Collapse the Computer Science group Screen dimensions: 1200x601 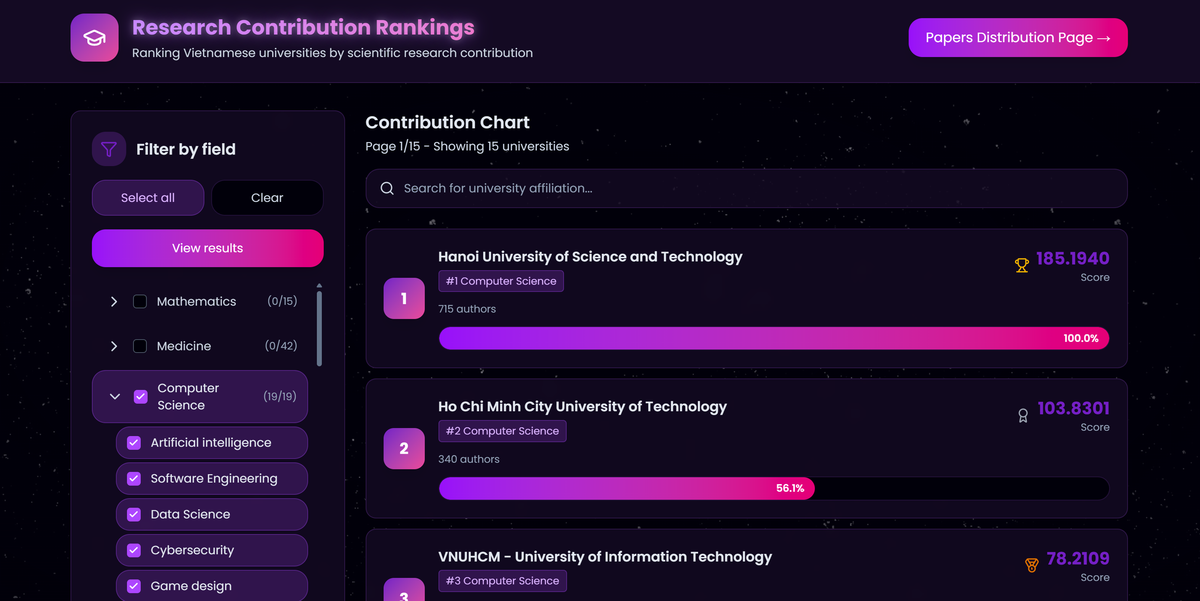tap(114, 397)
